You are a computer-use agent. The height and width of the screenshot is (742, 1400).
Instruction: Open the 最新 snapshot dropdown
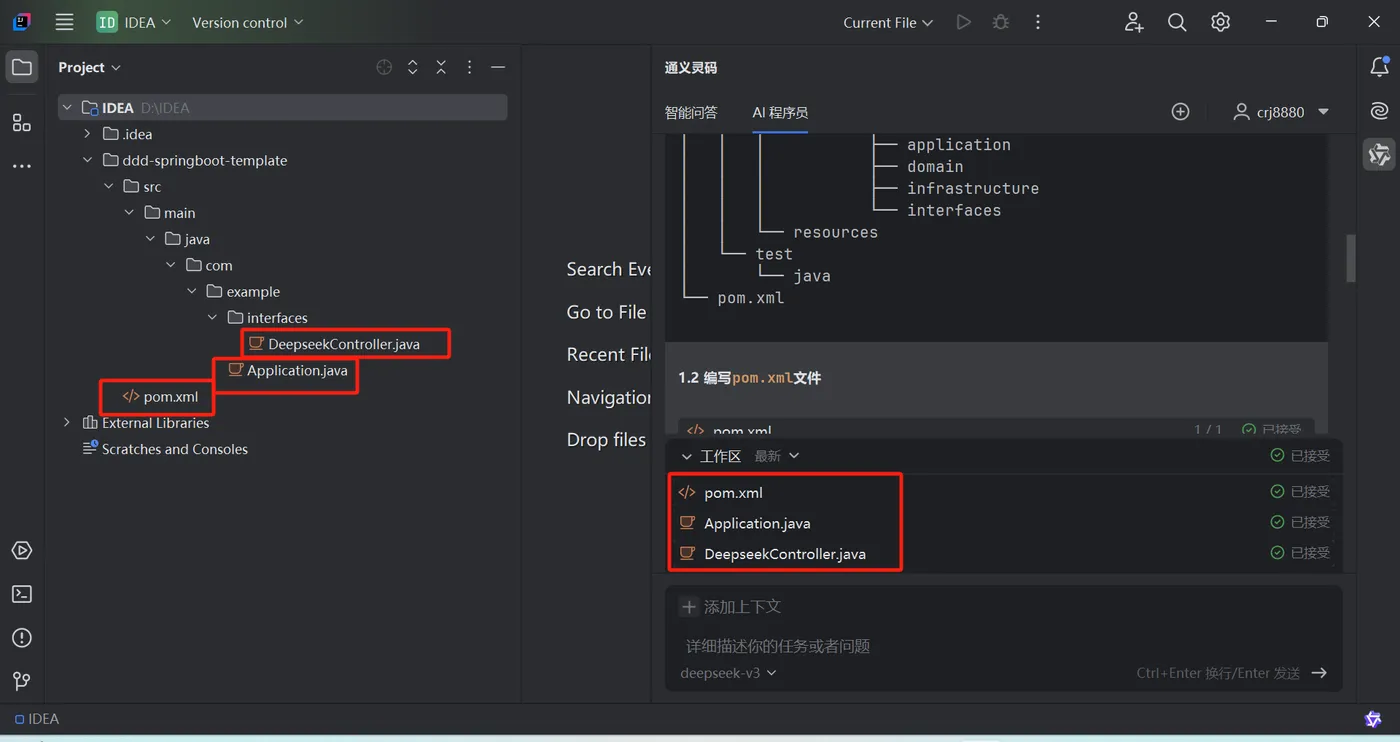(x=777, y=456)
